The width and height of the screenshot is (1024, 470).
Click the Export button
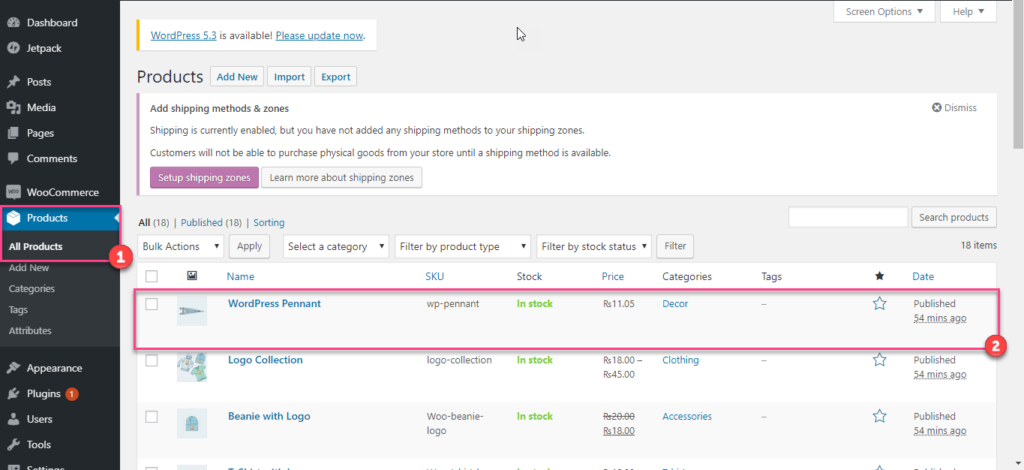coord(336,77)
